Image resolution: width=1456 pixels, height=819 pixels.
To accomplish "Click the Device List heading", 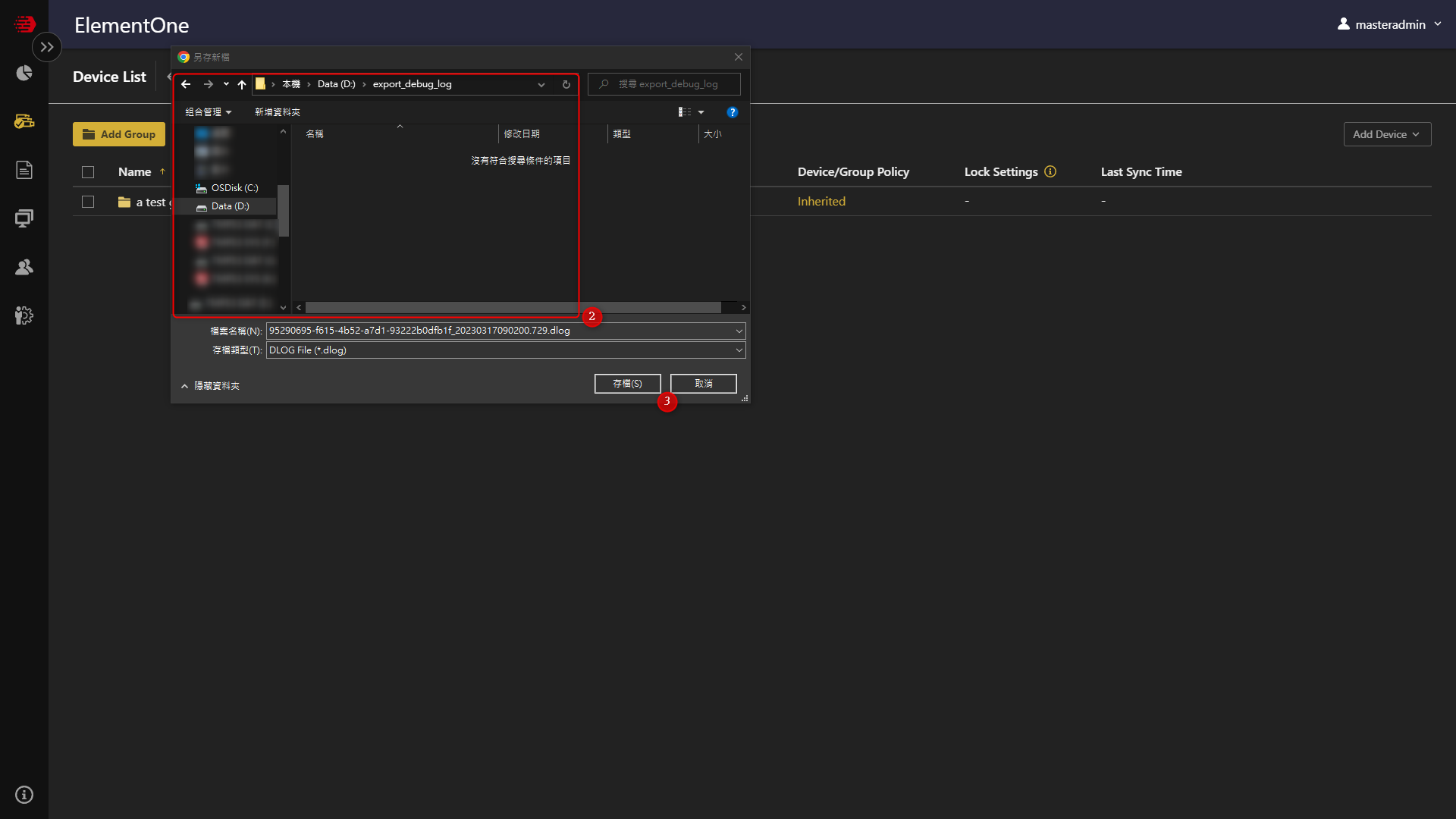I will coord(109,77).
